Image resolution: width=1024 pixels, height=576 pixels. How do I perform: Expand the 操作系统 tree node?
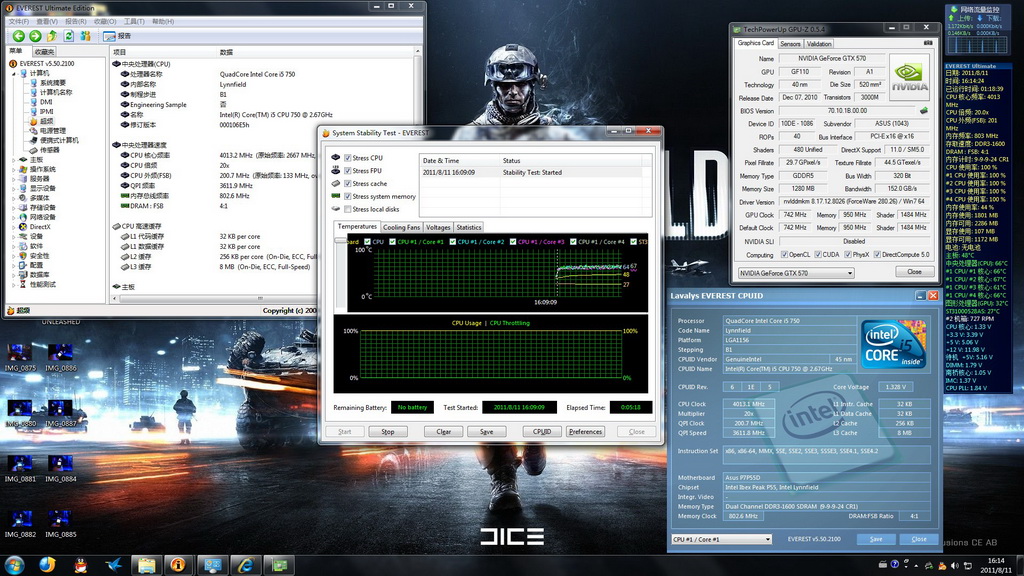coord(14,169)
